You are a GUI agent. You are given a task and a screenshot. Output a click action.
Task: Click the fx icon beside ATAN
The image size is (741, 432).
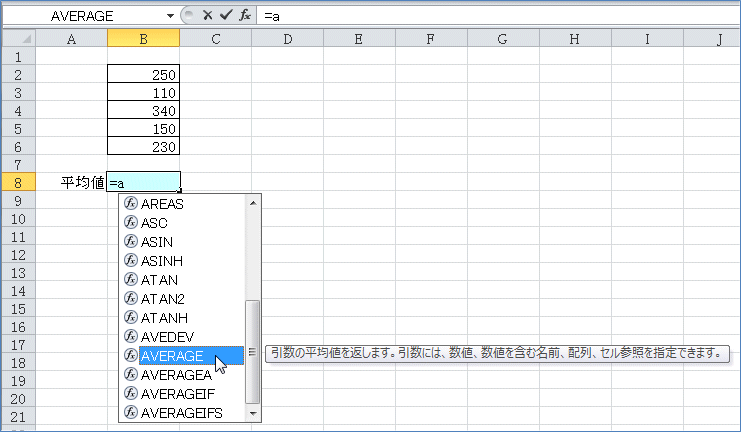[x=130, y=279]
